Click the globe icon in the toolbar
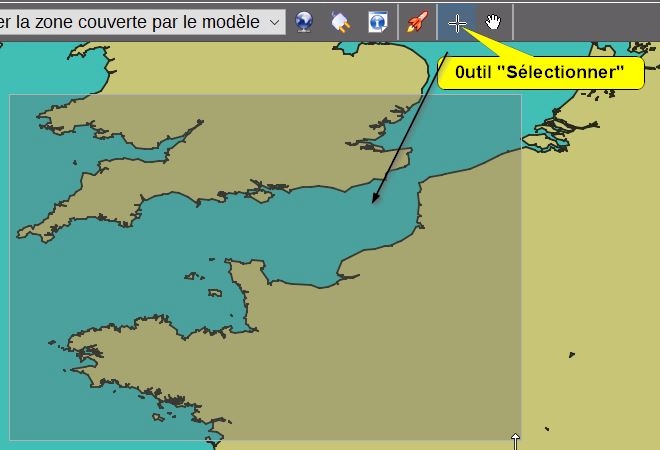The width and height of the screenshot is (660, 450). (304, 22)
